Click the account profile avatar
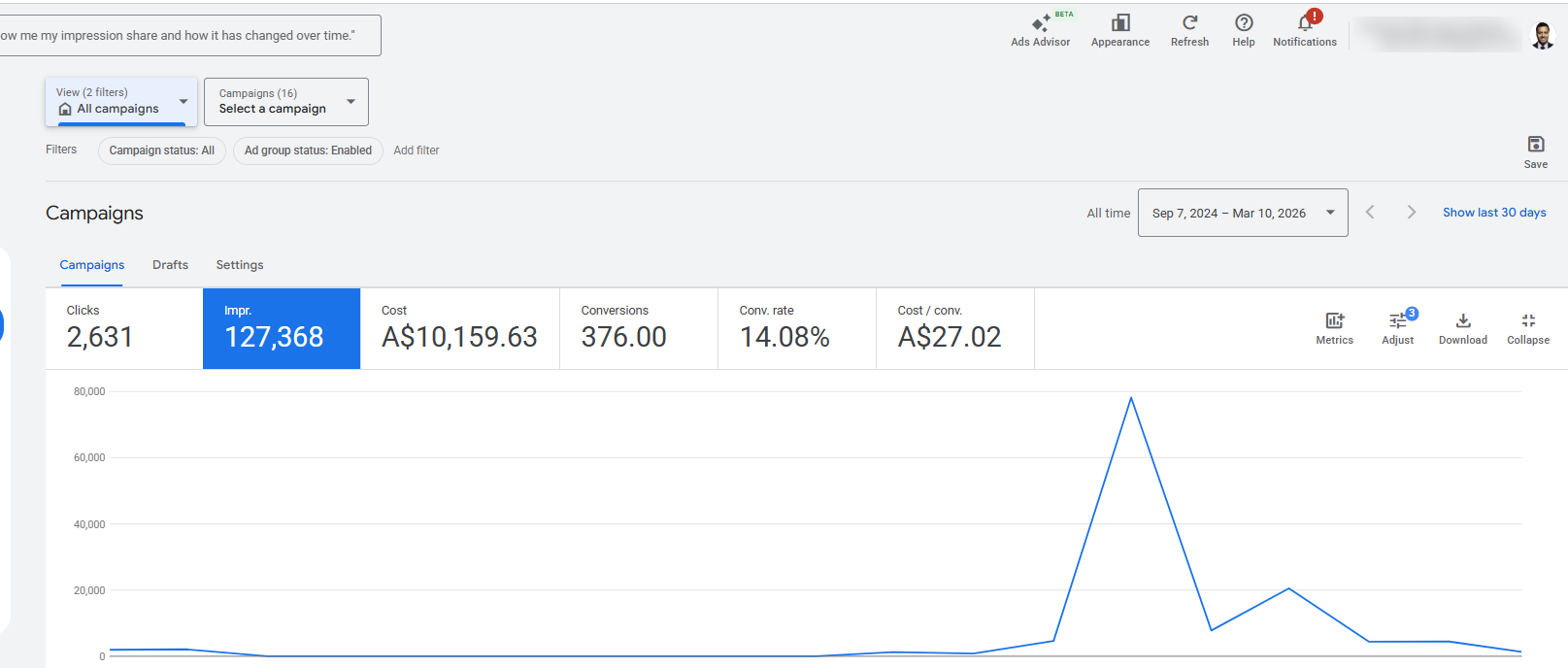 point(1542,35)
